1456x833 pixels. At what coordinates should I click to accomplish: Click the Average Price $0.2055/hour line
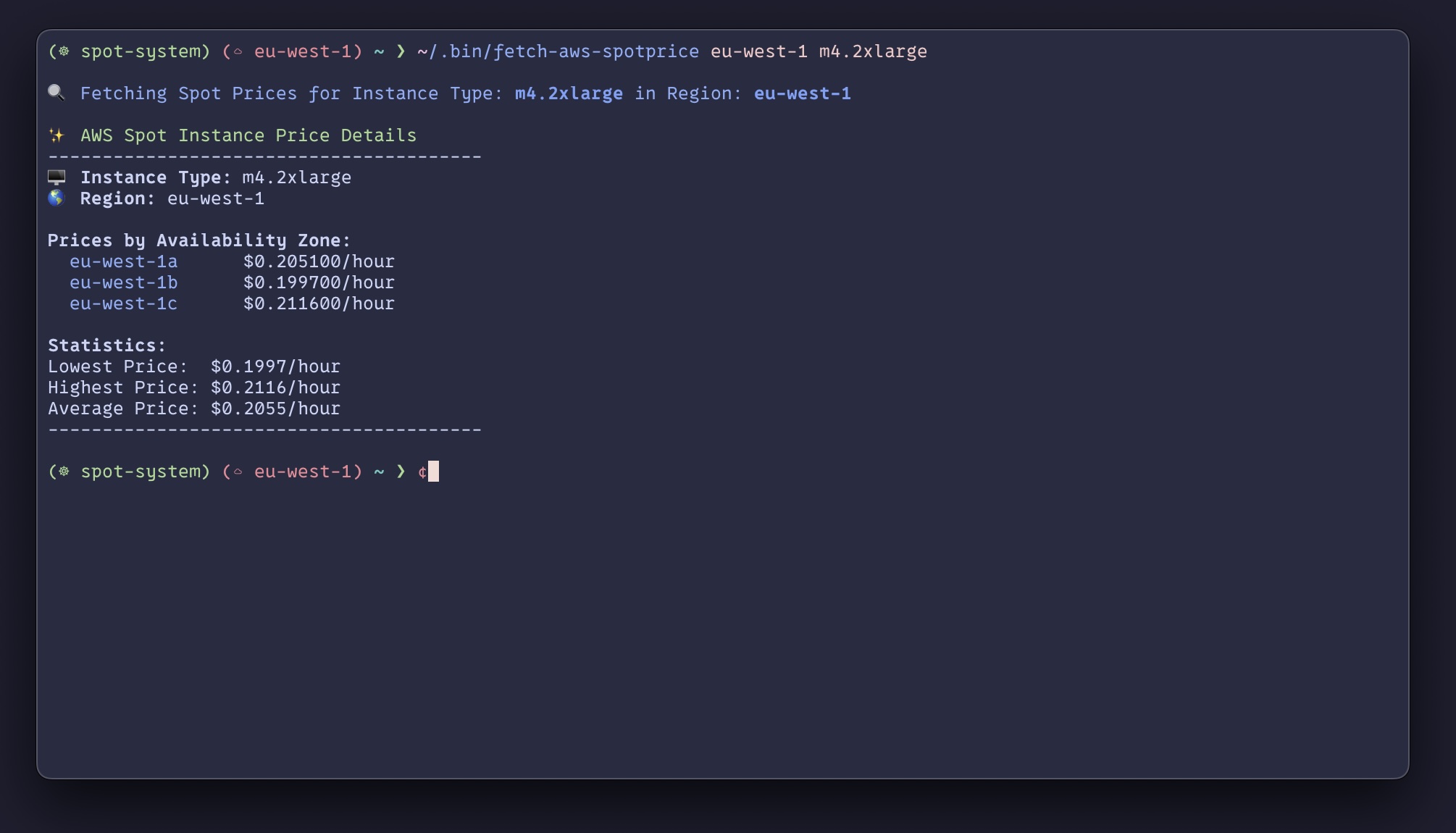tap(194, 409)
